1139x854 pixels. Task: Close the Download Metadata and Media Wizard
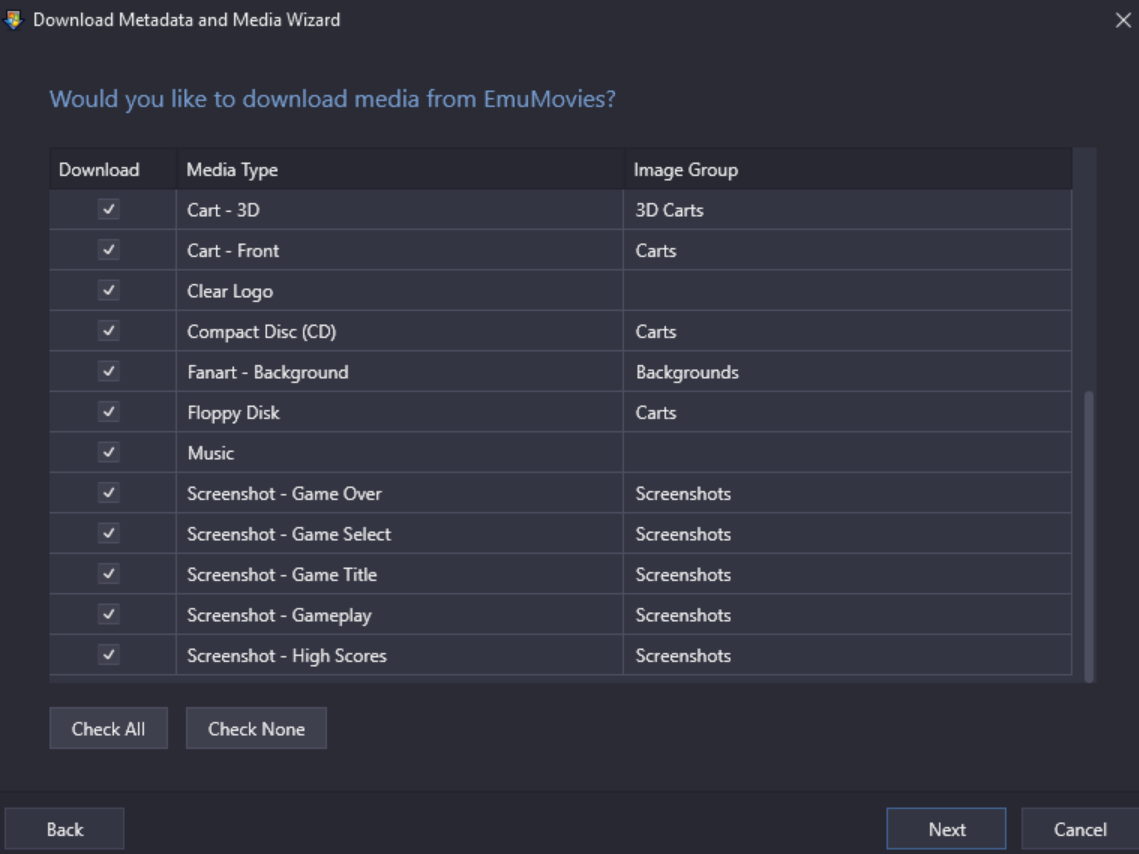(1122, 20)
